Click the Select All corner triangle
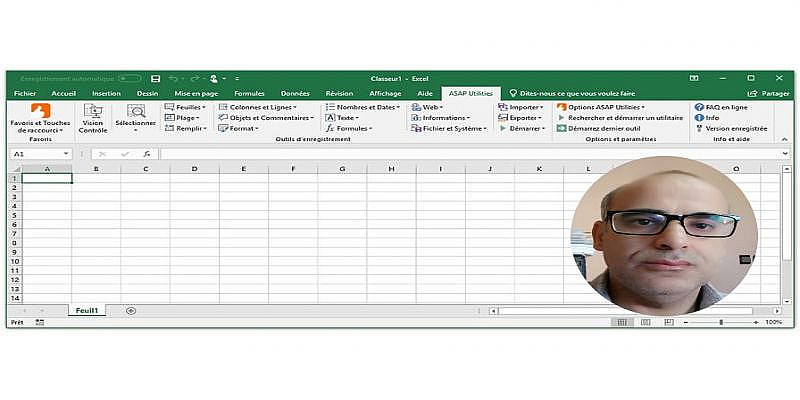This screenshot has height=400, width=800. (x=16, y=168)
